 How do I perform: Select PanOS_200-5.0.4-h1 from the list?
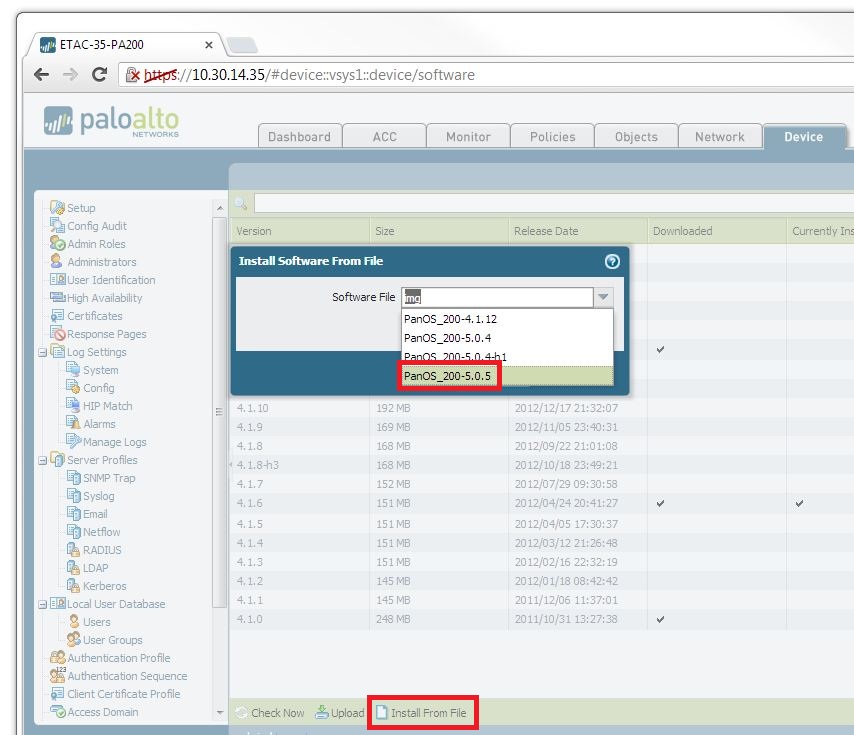[507, 357]
